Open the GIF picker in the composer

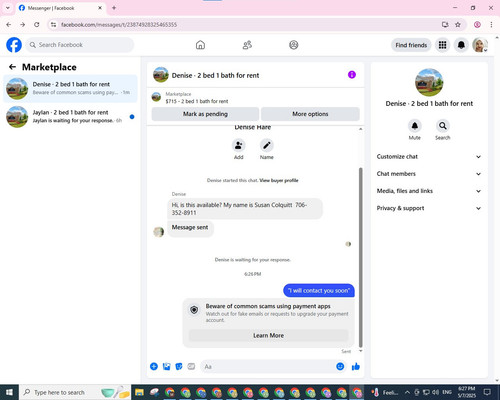(191, 367)
